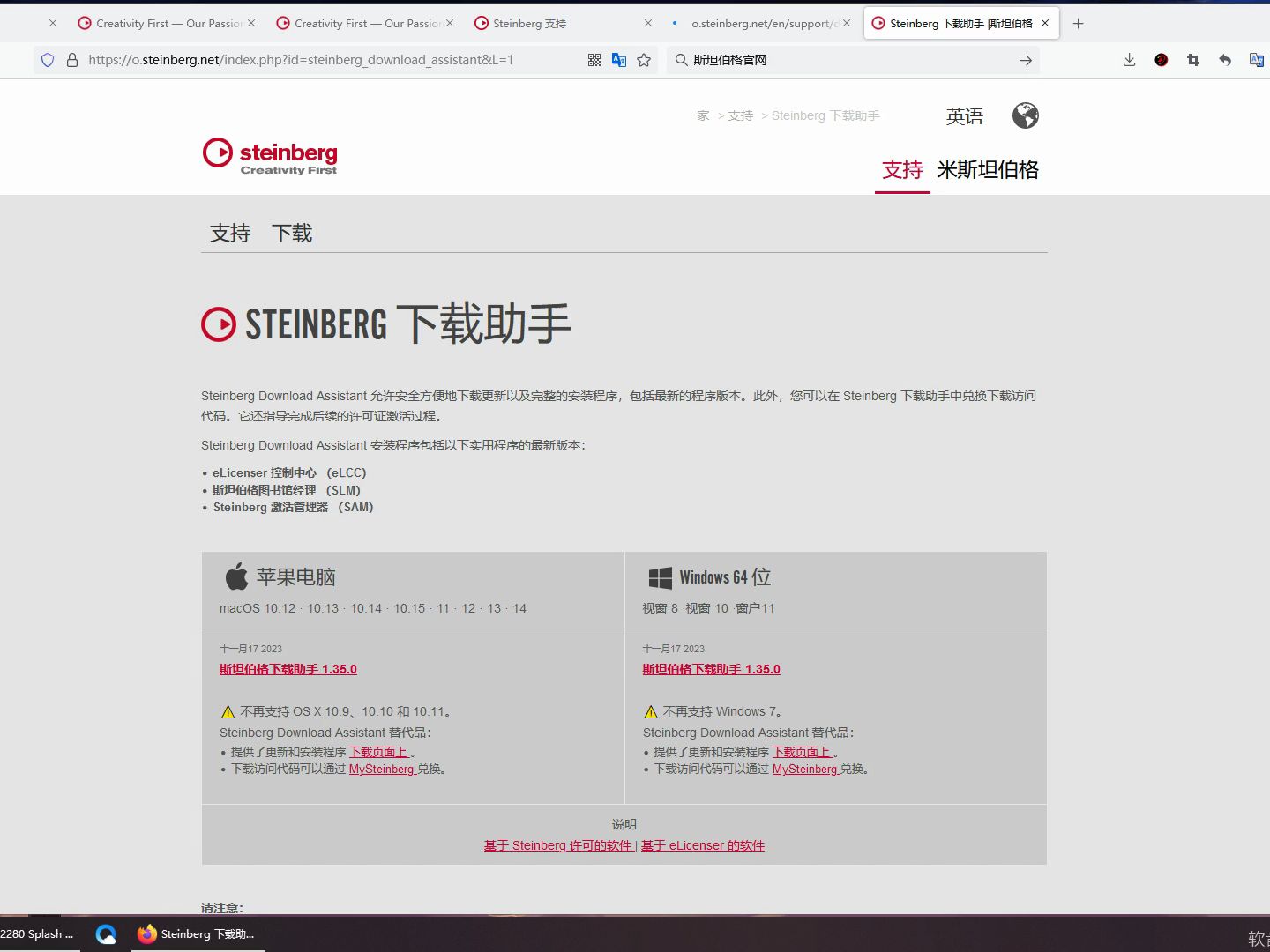Click the padlock site info icon
Image resolution: width=1270 pixels, height=952 pixels.
[72, 60]
